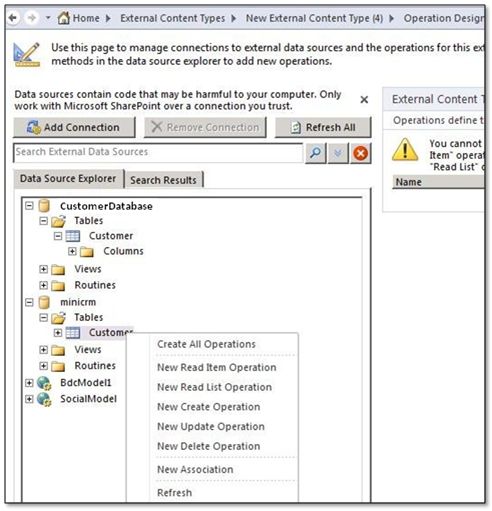Click the back navigation arrow
This screenshot has width=492, height=511.
pos(12,18)
